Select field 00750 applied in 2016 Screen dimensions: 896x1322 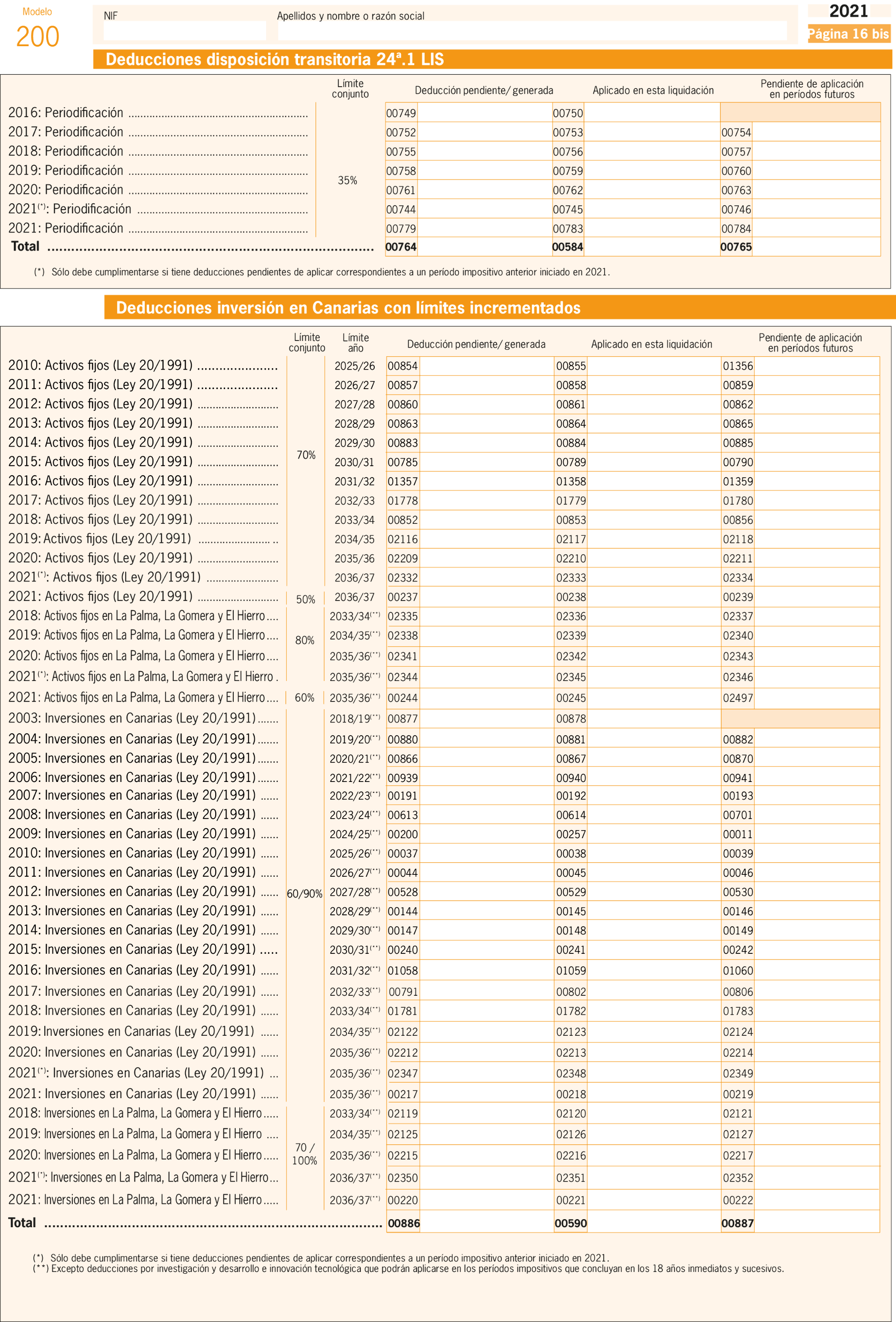pos(652,113)
